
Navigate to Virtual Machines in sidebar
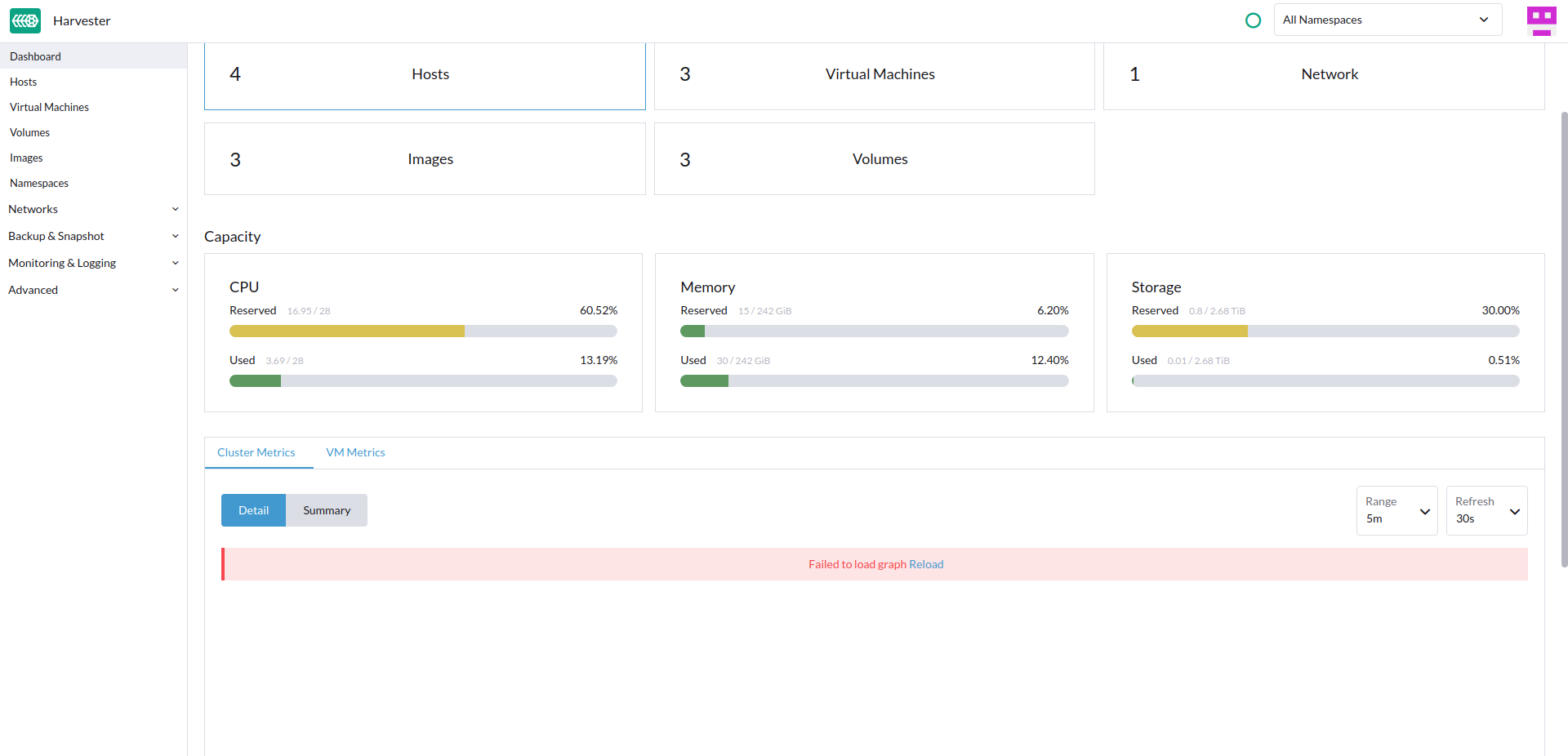click(x=49, y=106)
